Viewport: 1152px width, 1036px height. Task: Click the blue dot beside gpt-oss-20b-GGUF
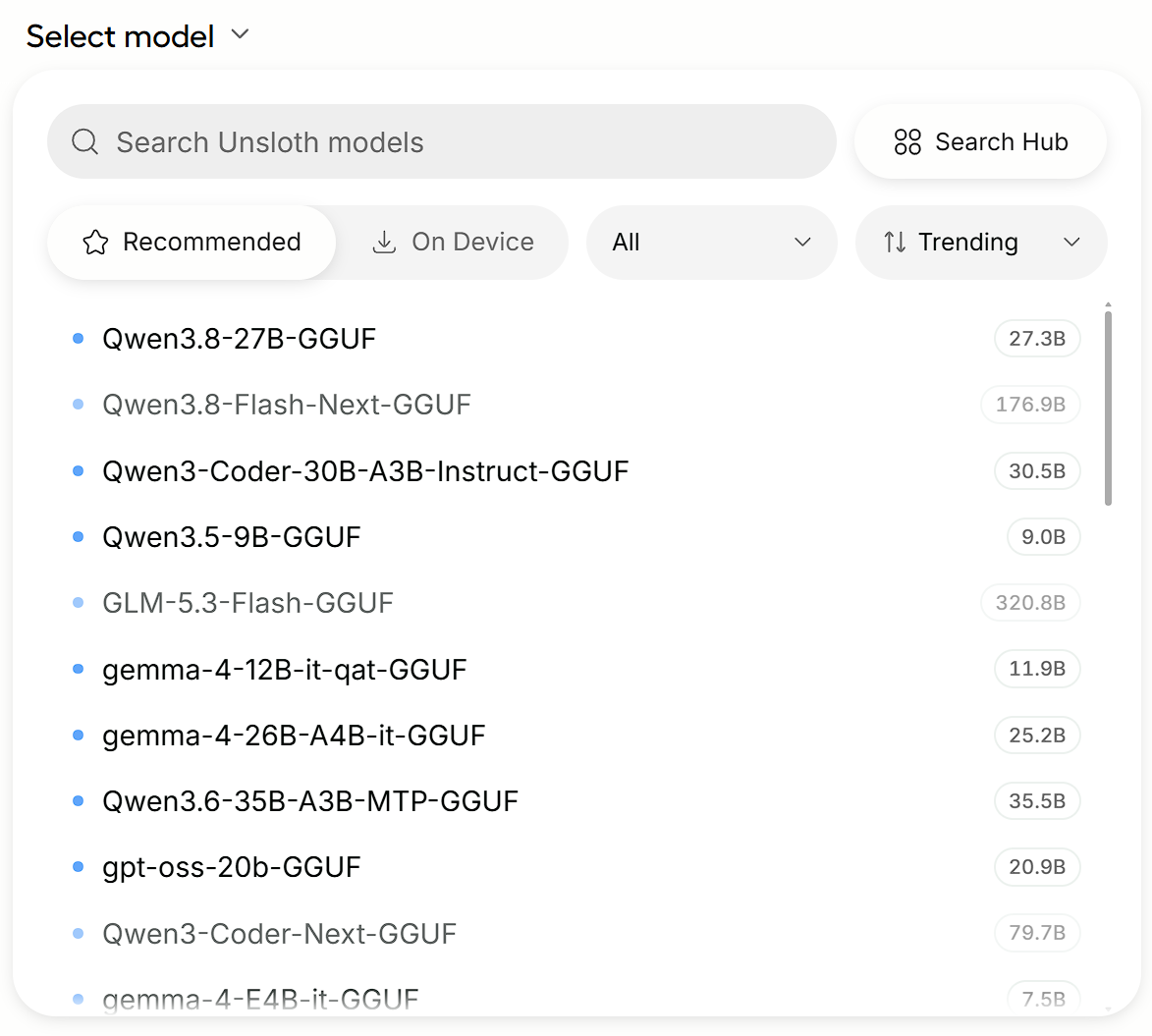[79, 868]
